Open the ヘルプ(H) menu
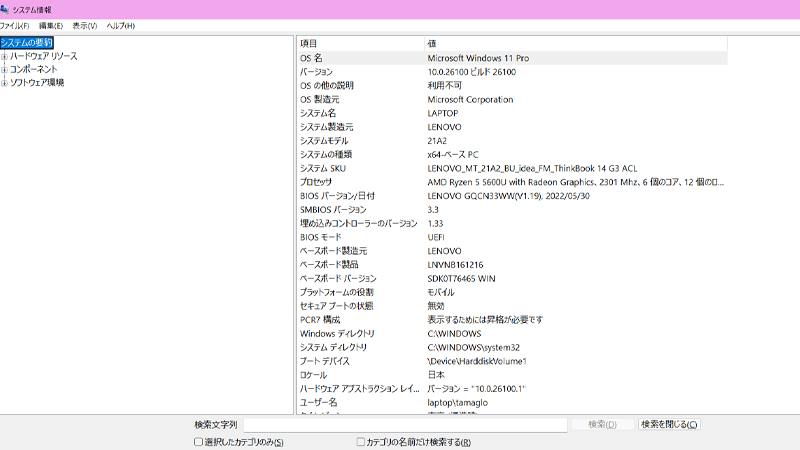Image resolution: width=800 pixels, height=450 pixels. click(x=120, y=26)
